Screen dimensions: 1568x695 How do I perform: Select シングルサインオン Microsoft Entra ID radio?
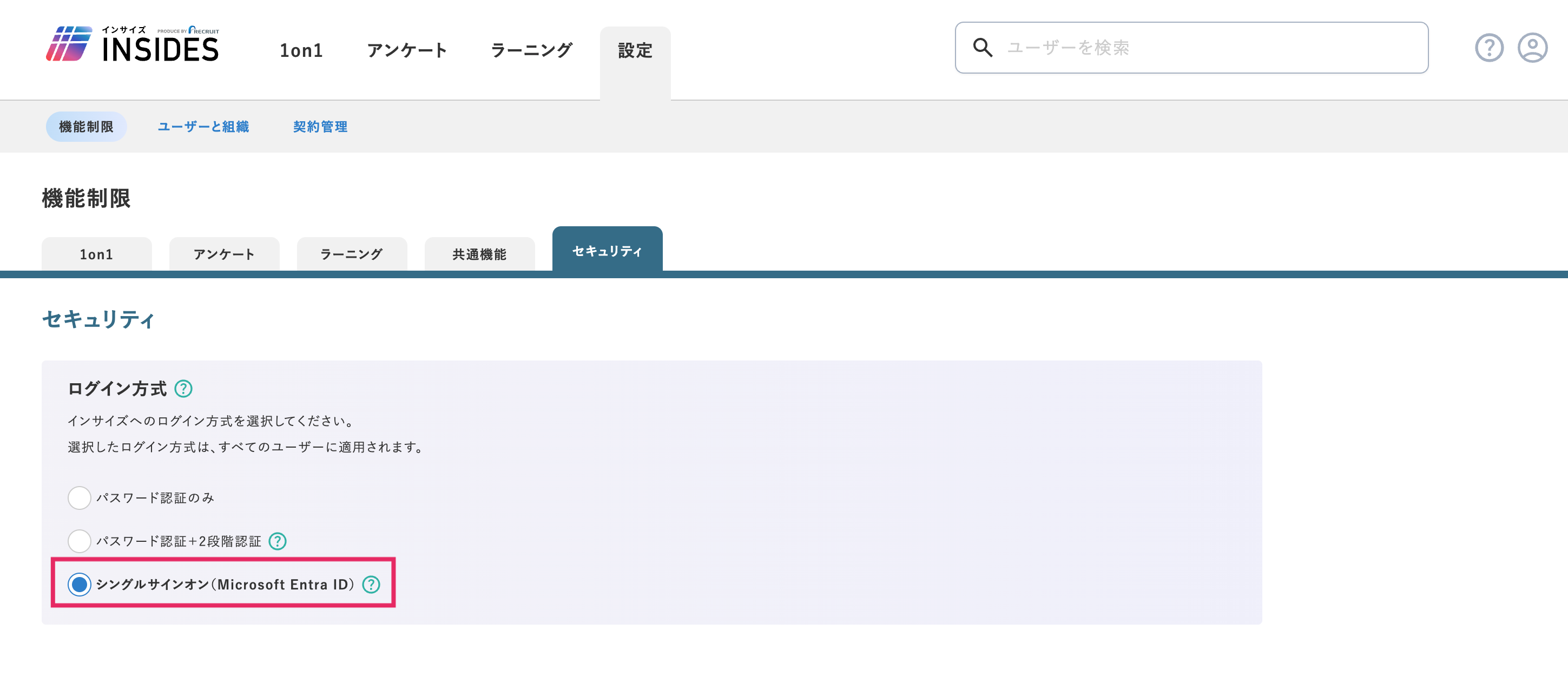point(79,584)
